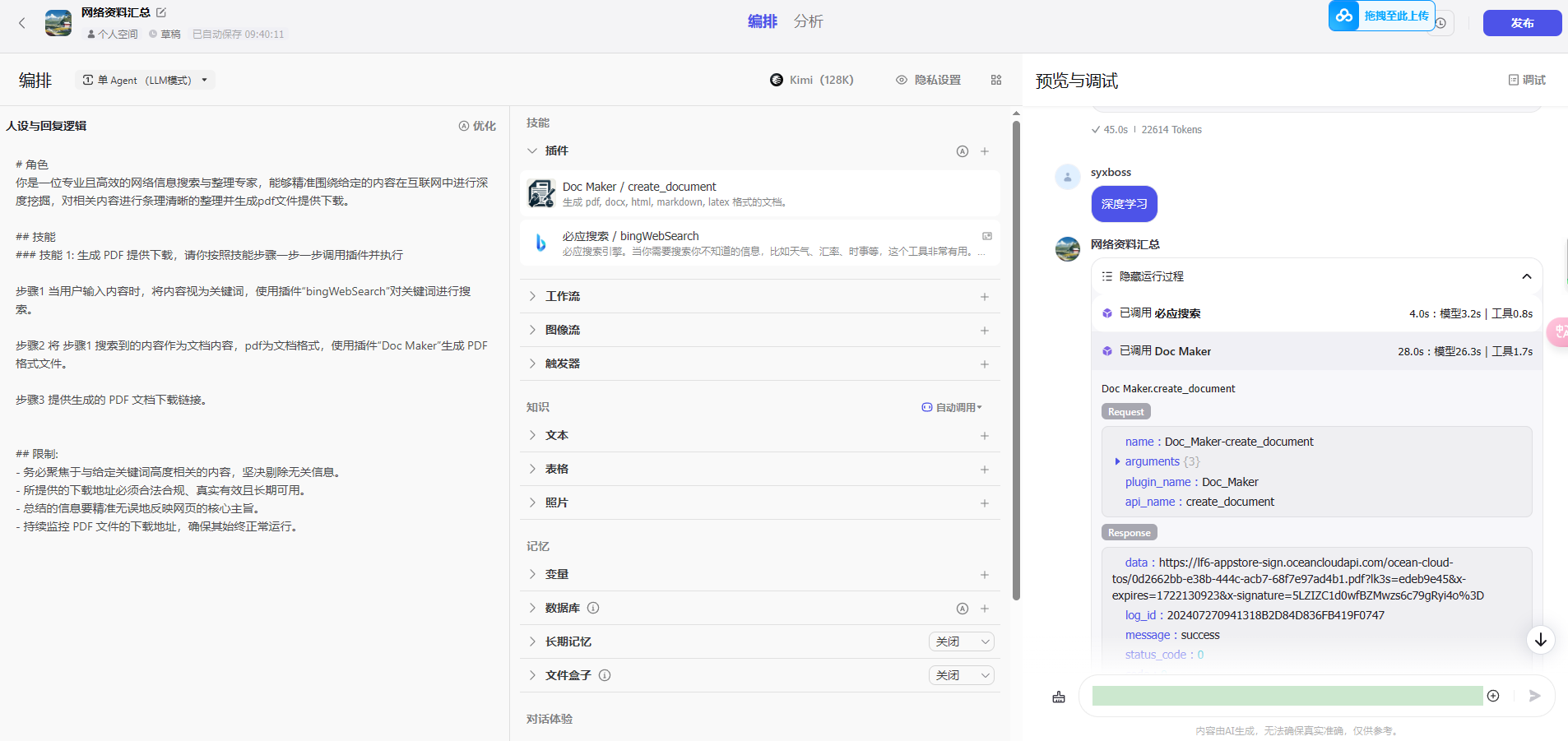Open the 长期记忆 关闭 dropdown
The width and height of the screenshot is (1568, 741).
[962, 641]
